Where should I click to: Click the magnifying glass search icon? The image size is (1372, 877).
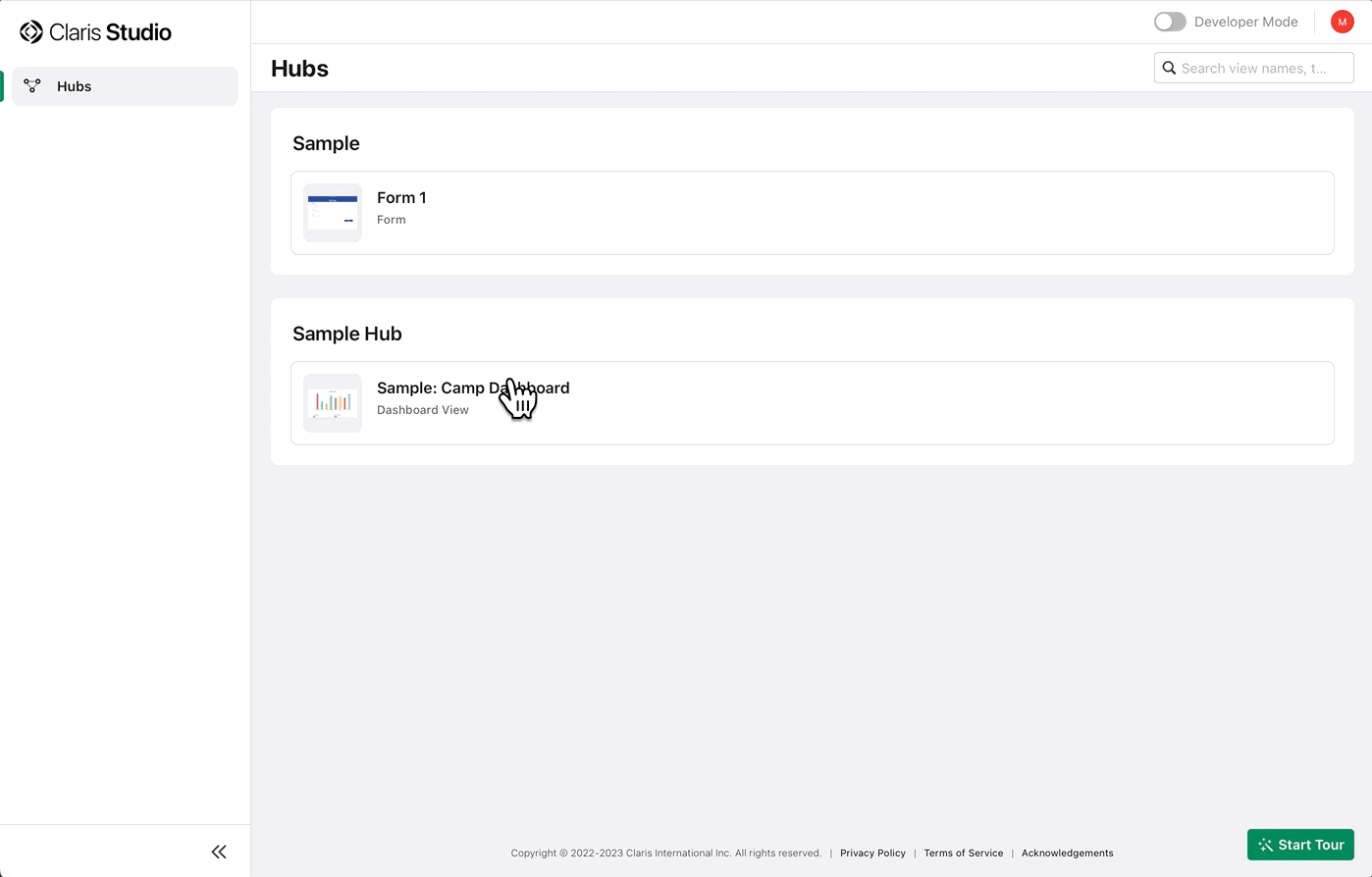(1169, 69)
